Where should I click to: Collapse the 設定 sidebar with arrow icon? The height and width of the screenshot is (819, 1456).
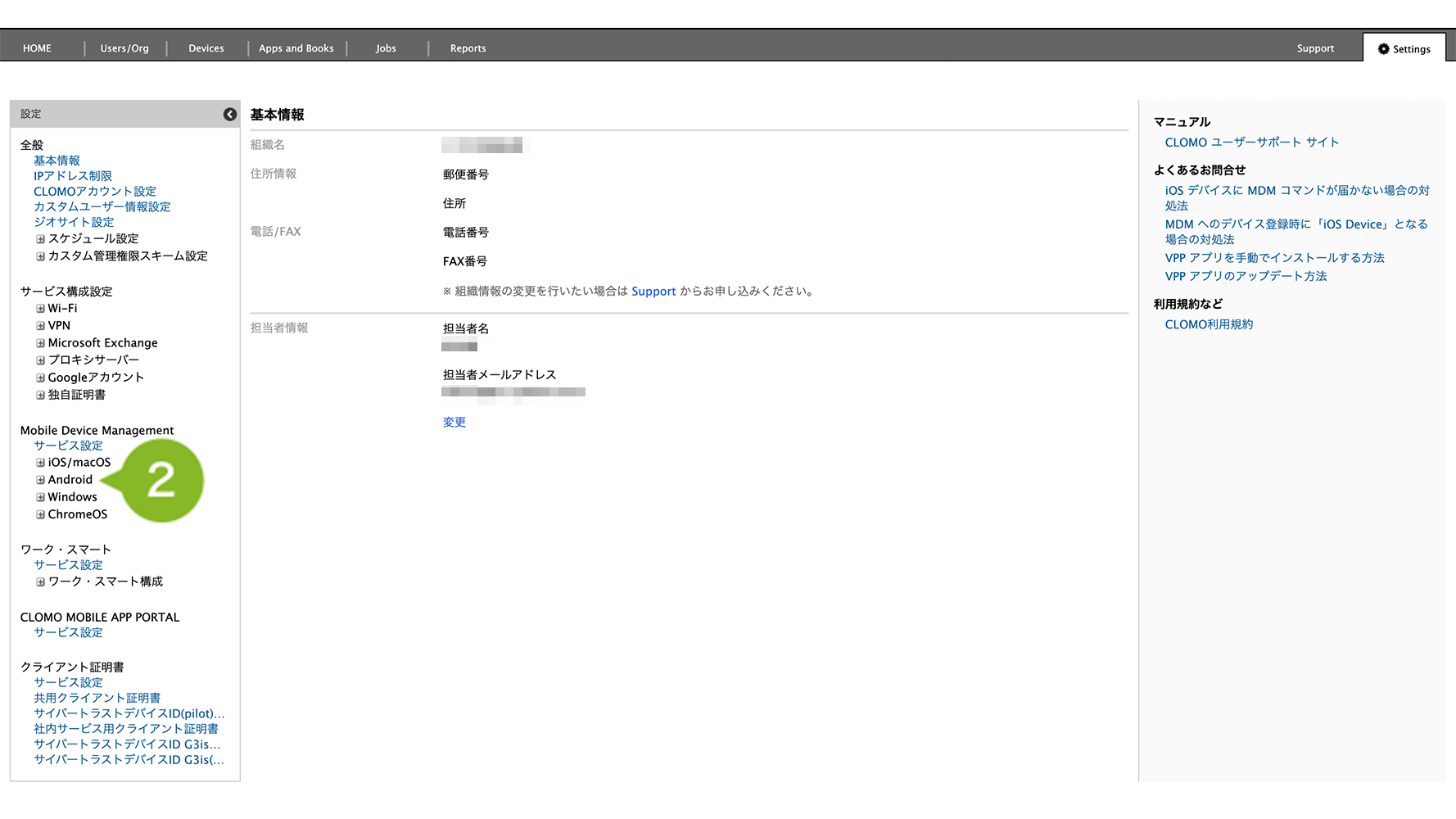click(x=230, y=115)
